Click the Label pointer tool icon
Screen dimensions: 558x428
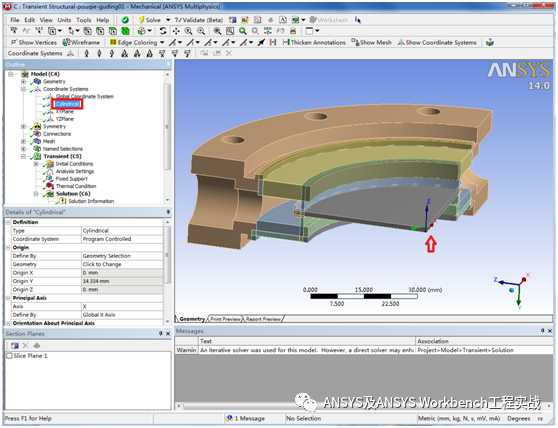point(14,31)
